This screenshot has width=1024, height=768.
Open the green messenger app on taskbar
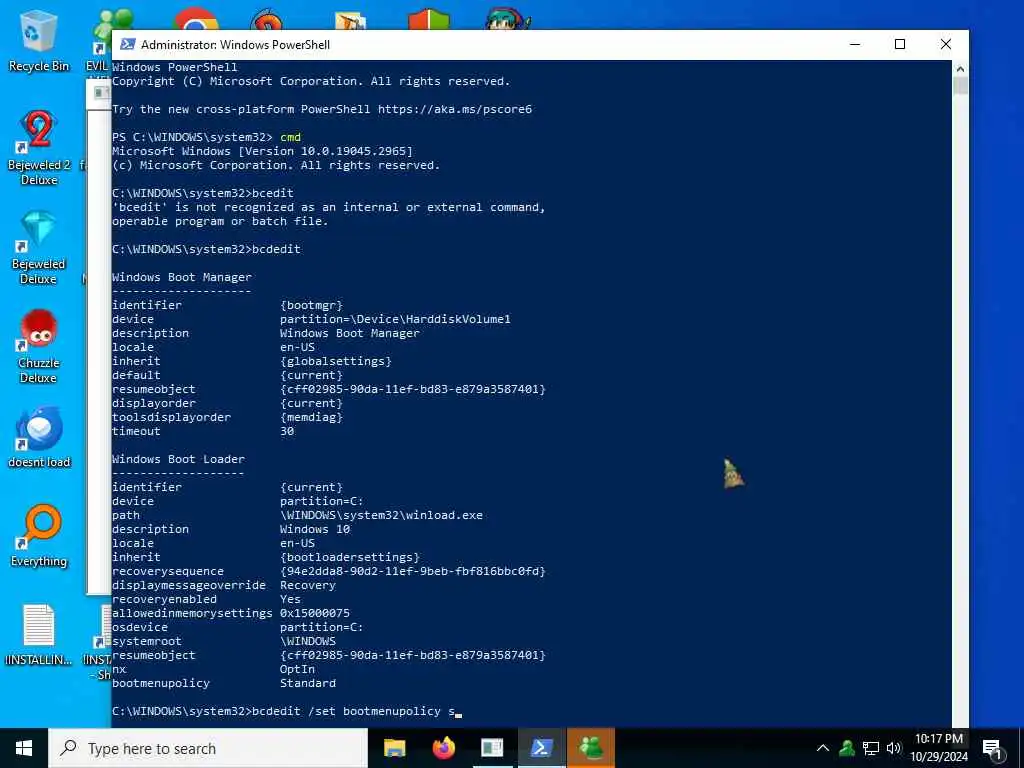click(590, 748)
